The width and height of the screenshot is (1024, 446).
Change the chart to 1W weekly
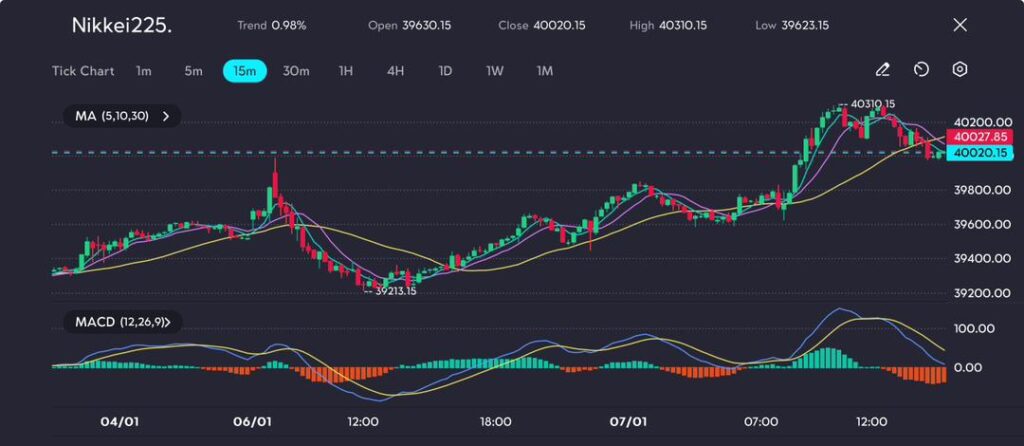pyautogui.click(x=495, y=71)
